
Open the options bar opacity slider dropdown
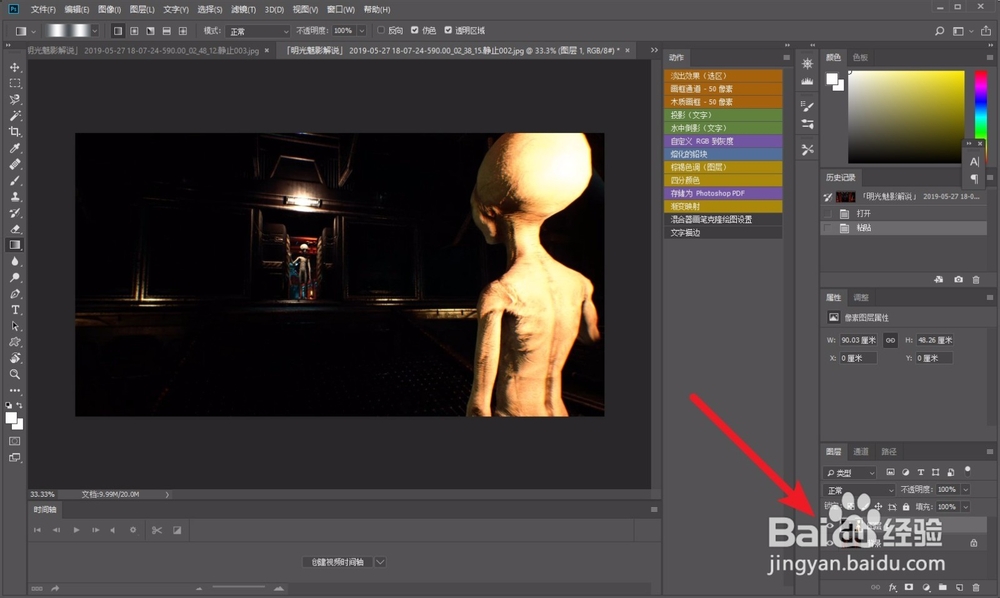[362, 31]
